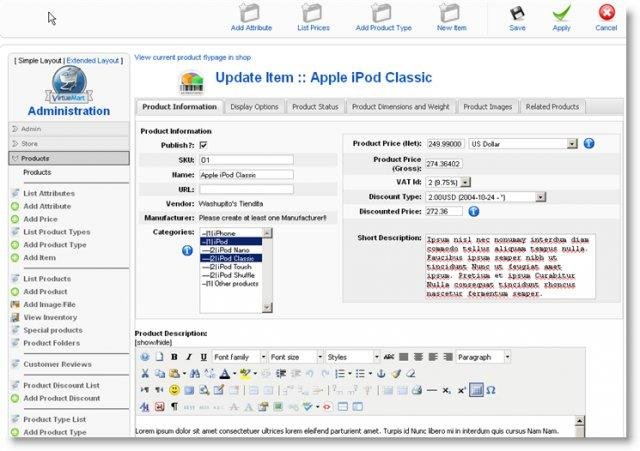Click info icon under Categories label
This screenshot has height=451, width=640.
187,250
